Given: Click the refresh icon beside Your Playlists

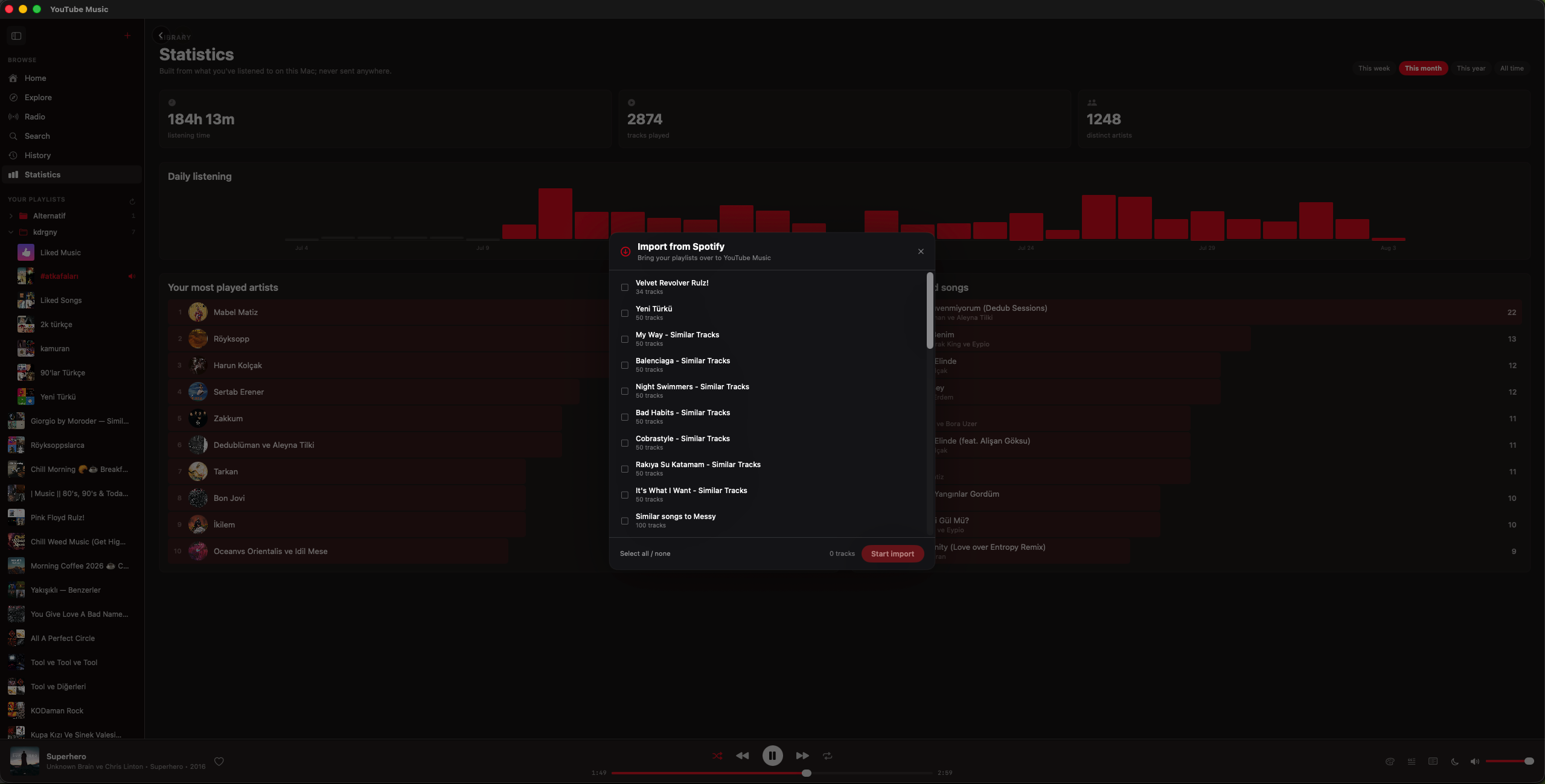Looking at the screenshot, I should click(132, 201).
